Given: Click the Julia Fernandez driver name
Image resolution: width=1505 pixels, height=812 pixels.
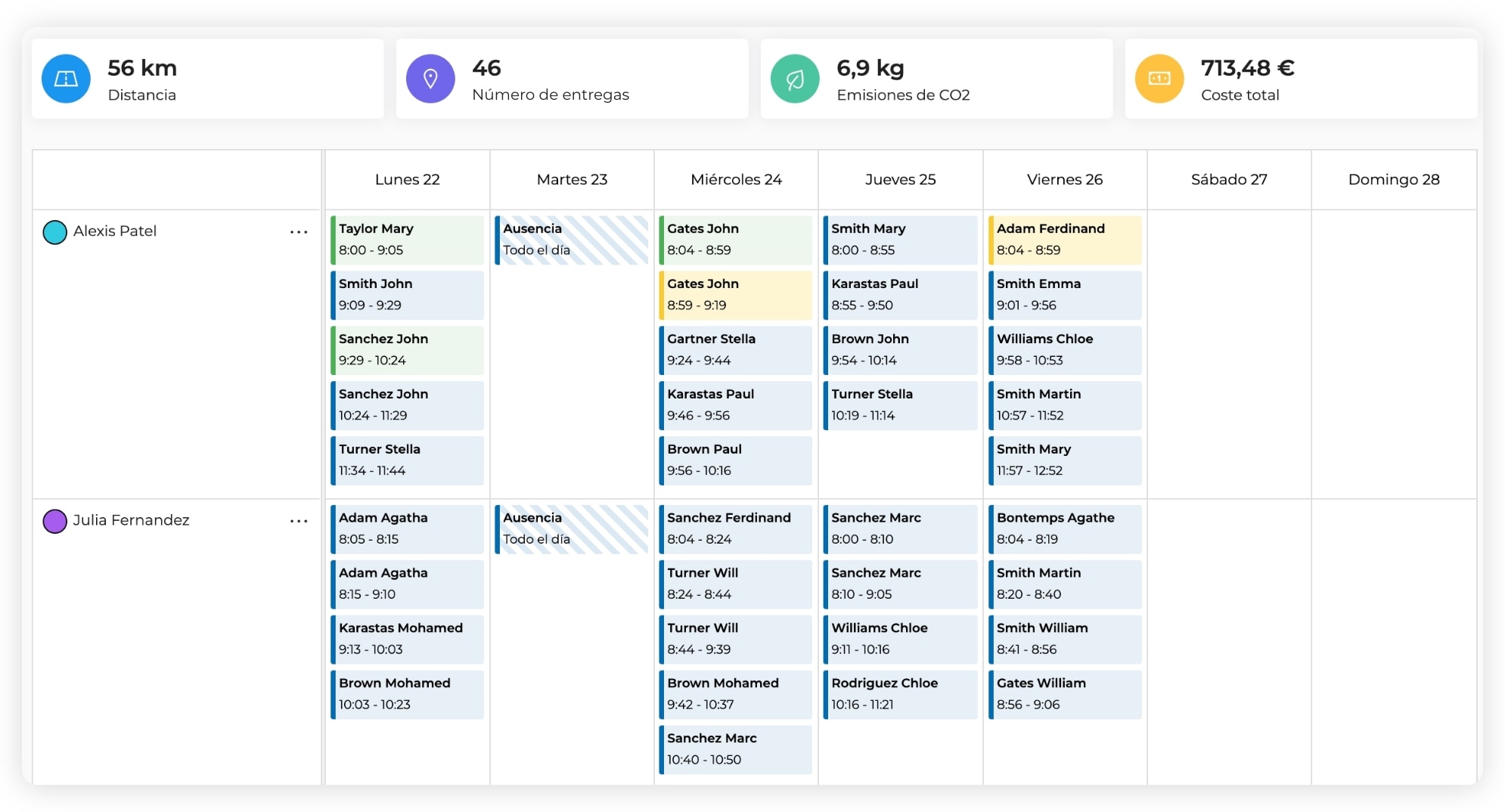Looking at the screenshot, I should (x=131, y=520).
